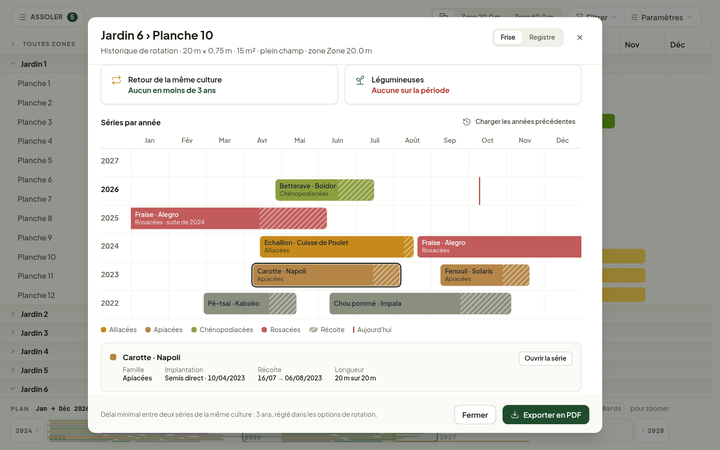Click the history clock icon near Charger
Screen dimensions: 720x450
(x=467, y=122)
